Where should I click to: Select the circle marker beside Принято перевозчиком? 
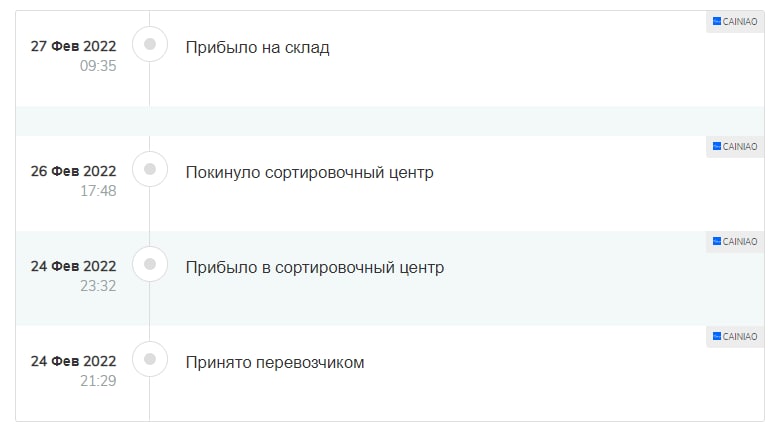pos(150,359)
